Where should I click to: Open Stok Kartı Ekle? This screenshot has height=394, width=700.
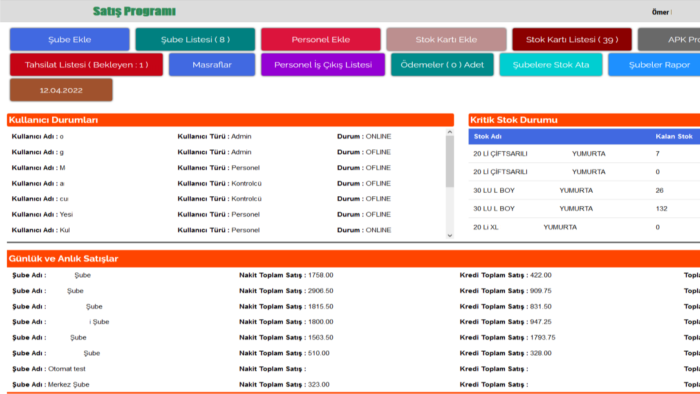[x=446, y=40]
